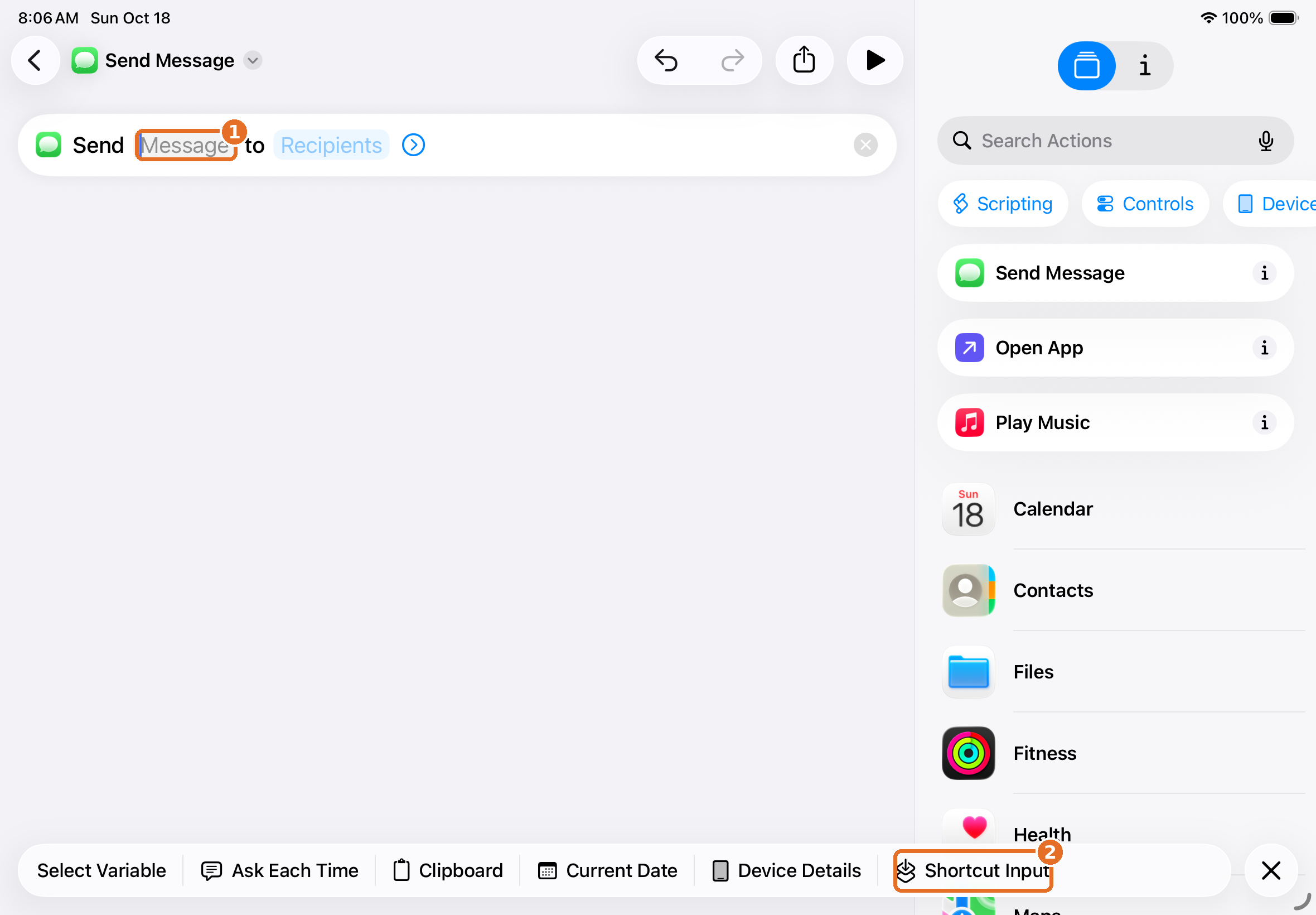Open the share sheet icon

click(805, 60)
